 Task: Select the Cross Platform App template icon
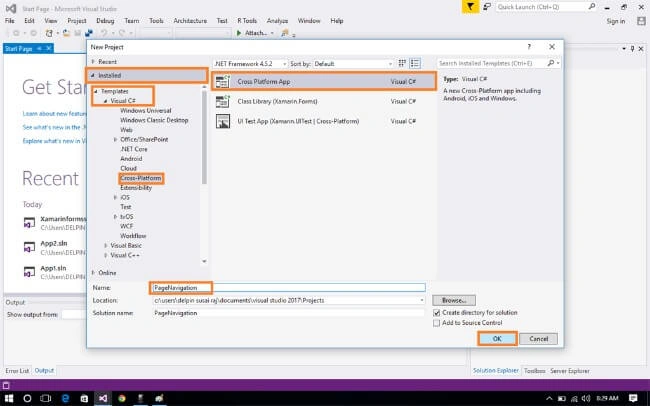pyautogui.click(x=223, y=82)
